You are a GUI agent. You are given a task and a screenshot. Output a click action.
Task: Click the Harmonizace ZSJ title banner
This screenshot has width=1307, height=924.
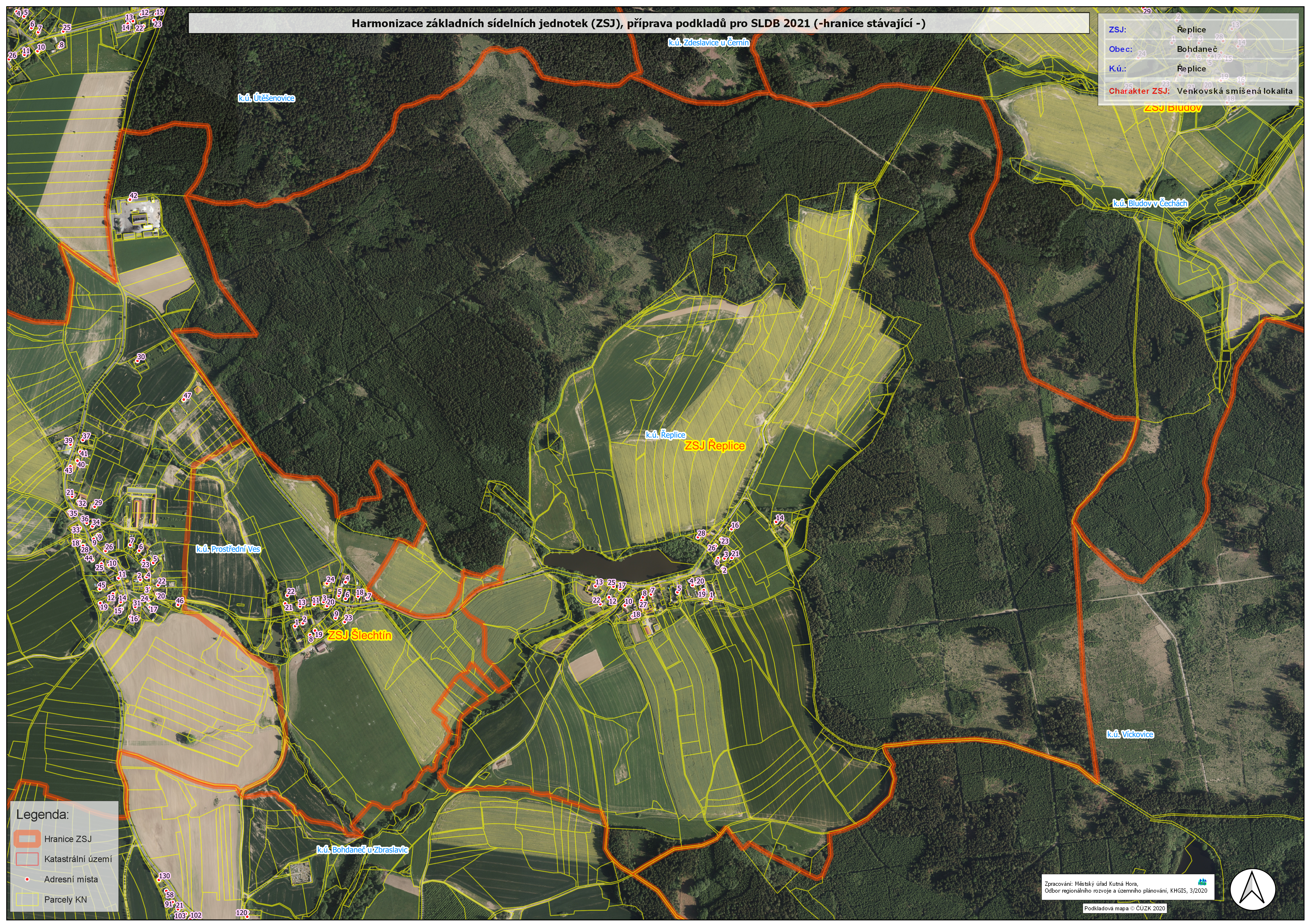click(x=638, y=24)
